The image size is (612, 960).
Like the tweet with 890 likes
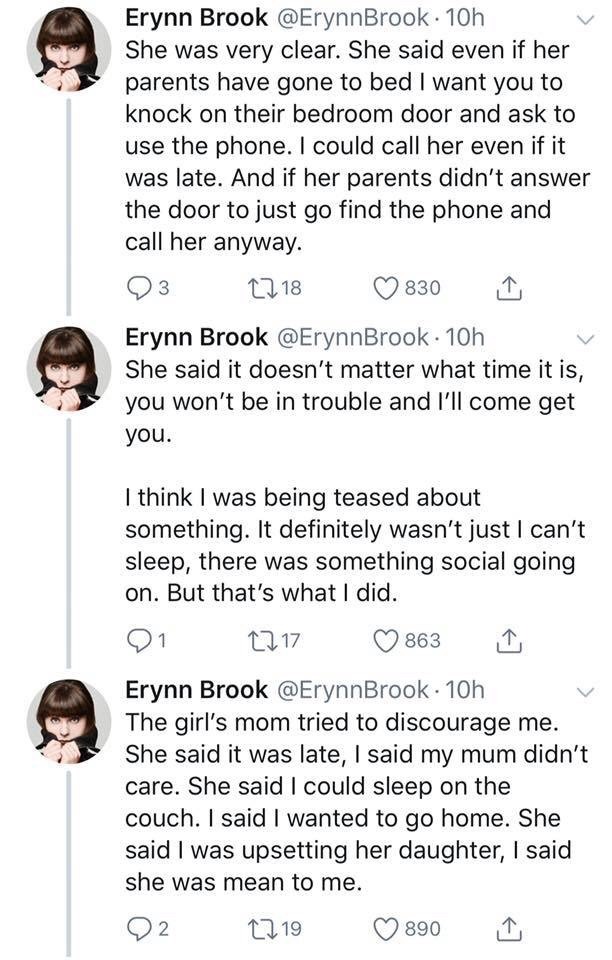tap(387, 929)
